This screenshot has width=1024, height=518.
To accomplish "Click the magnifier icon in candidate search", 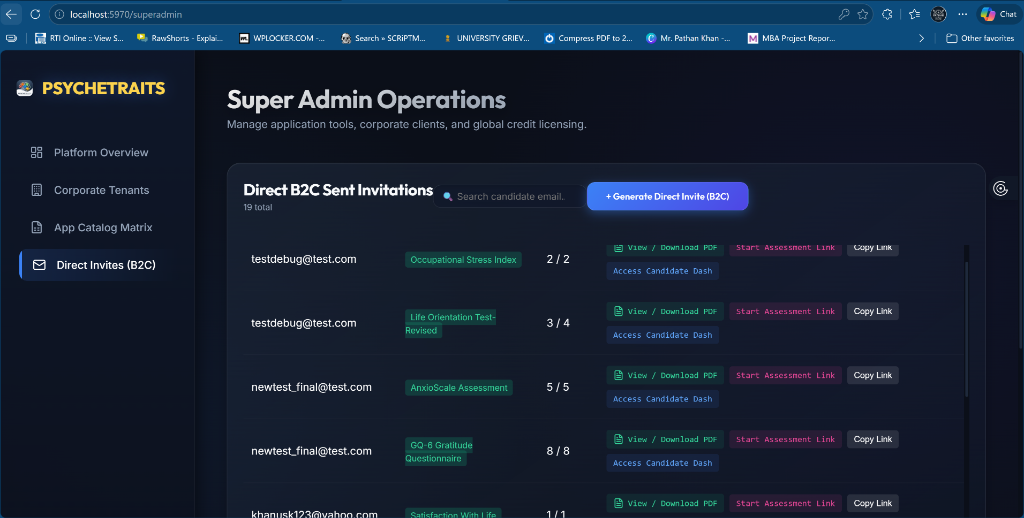I will (x=447, y=197).
